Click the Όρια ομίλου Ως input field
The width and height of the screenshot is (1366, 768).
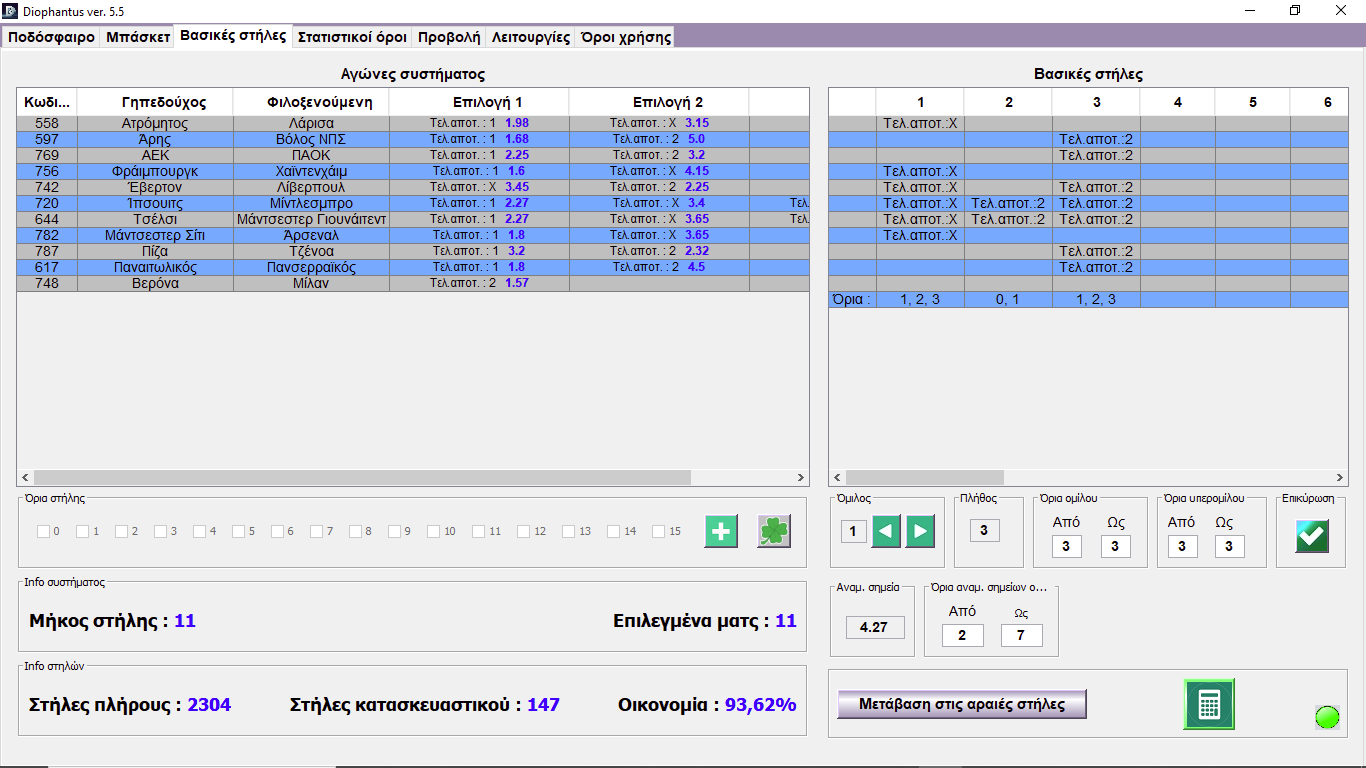coord(1115,546)
